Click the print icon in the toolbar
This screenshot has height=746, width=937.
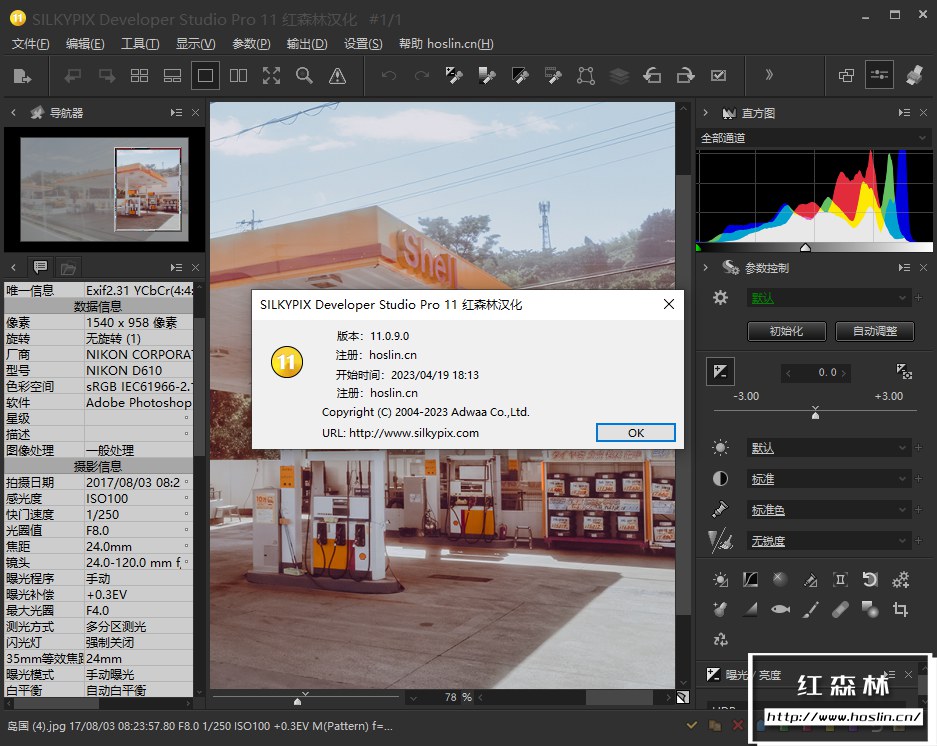[913, 75]
